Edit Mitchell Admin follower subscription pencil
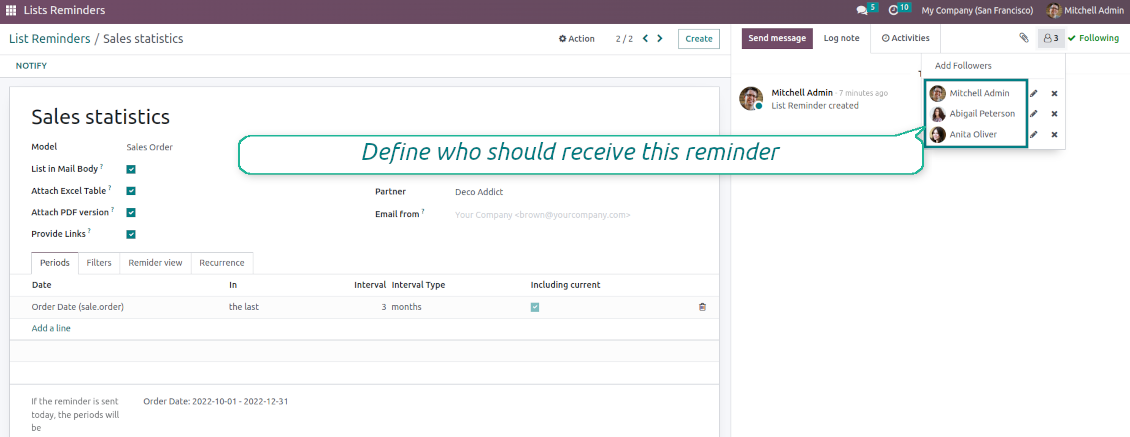Image resolution: width=1130 pixels, height=437 pixels. point(1034,94)
